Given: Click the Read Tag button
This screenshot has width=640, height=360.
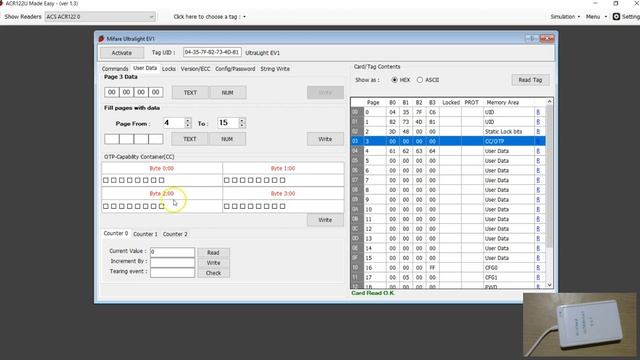Looking at the screenshot, I should pyautogui.click(x=530, y=80).
